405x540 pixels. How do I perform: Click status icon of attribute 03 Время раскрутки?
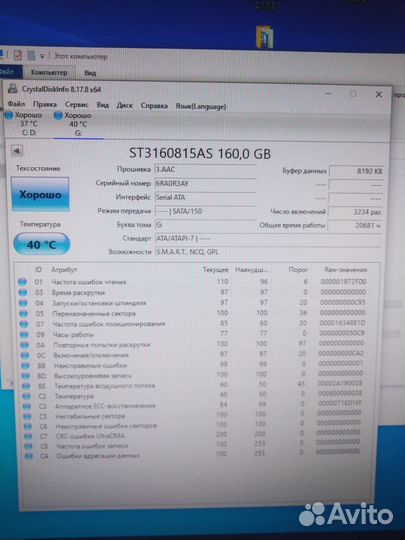point(23,292)
